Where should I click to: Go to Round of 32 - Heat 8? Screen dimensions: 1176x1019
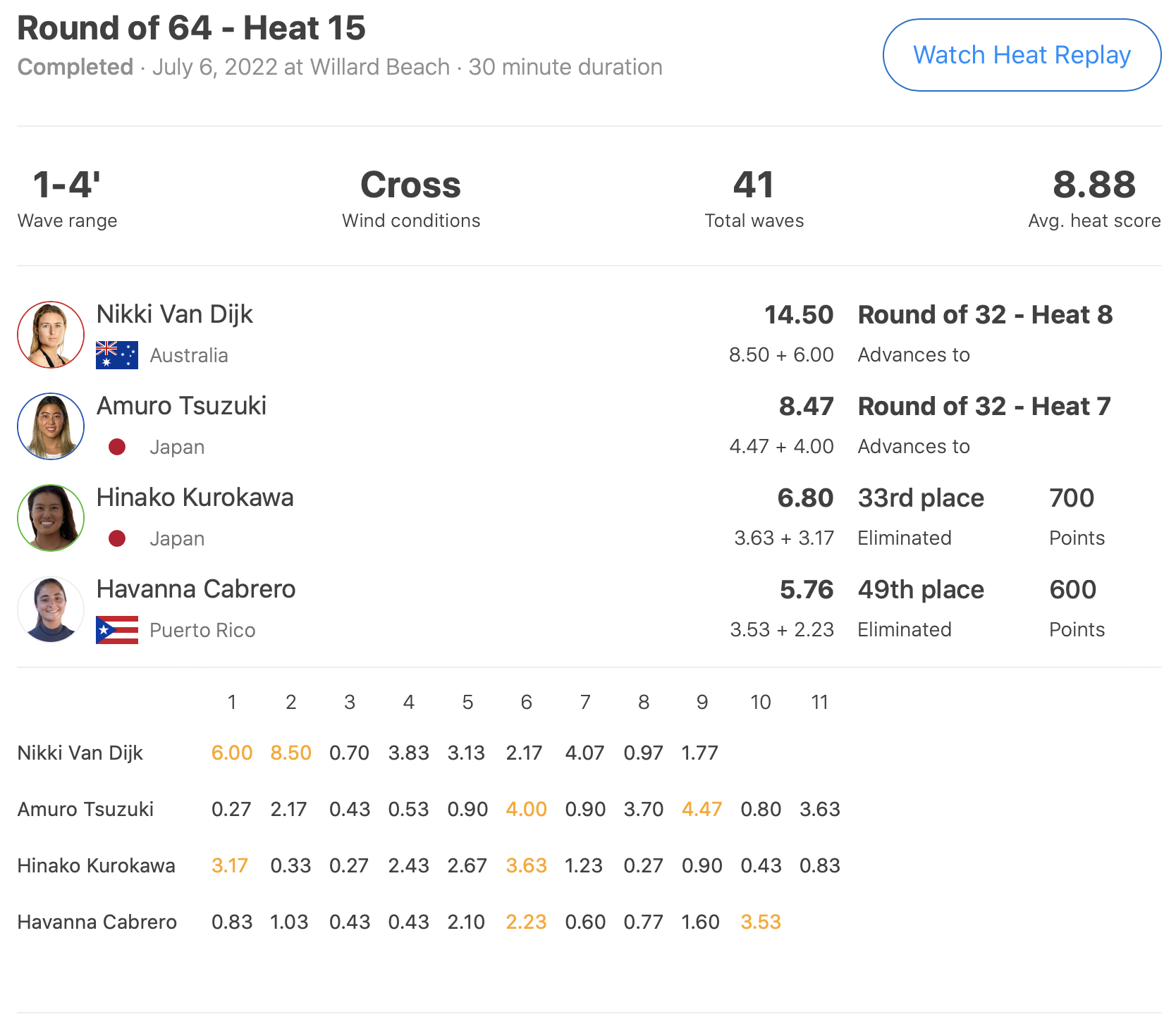[x=985, y=315]
